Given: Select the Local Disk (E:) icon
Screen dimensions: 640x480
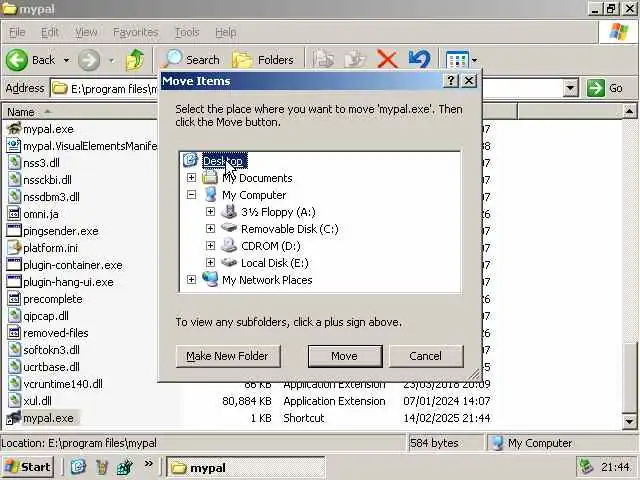Looking at the screenshot, I should point(229,262).
